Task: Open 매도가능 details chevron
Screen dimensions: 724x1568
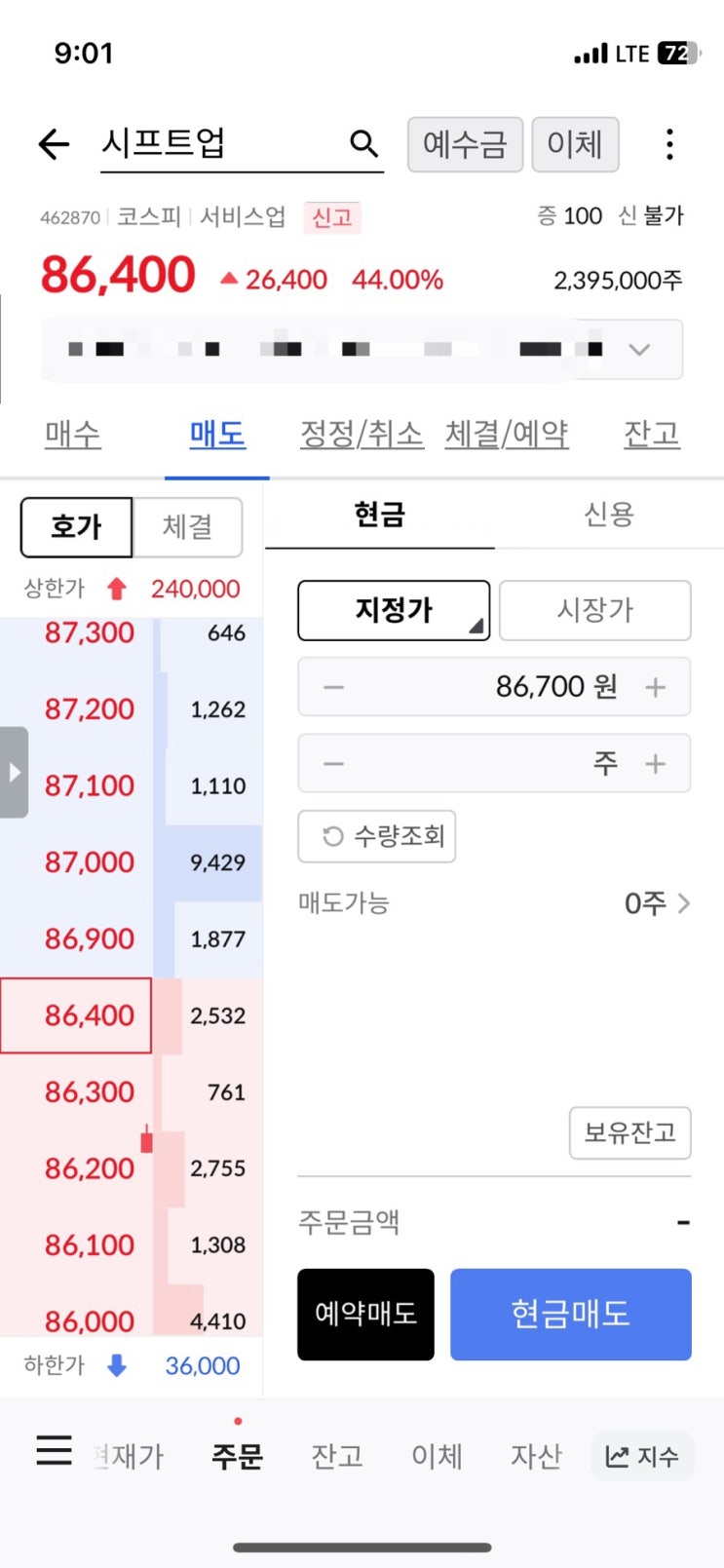Action: tap(684, 903)
